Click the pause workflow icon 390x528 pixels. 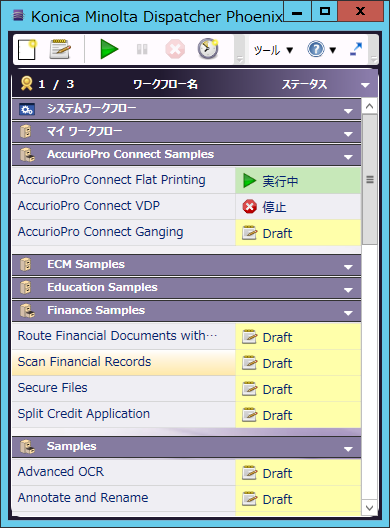coord(142,49)
